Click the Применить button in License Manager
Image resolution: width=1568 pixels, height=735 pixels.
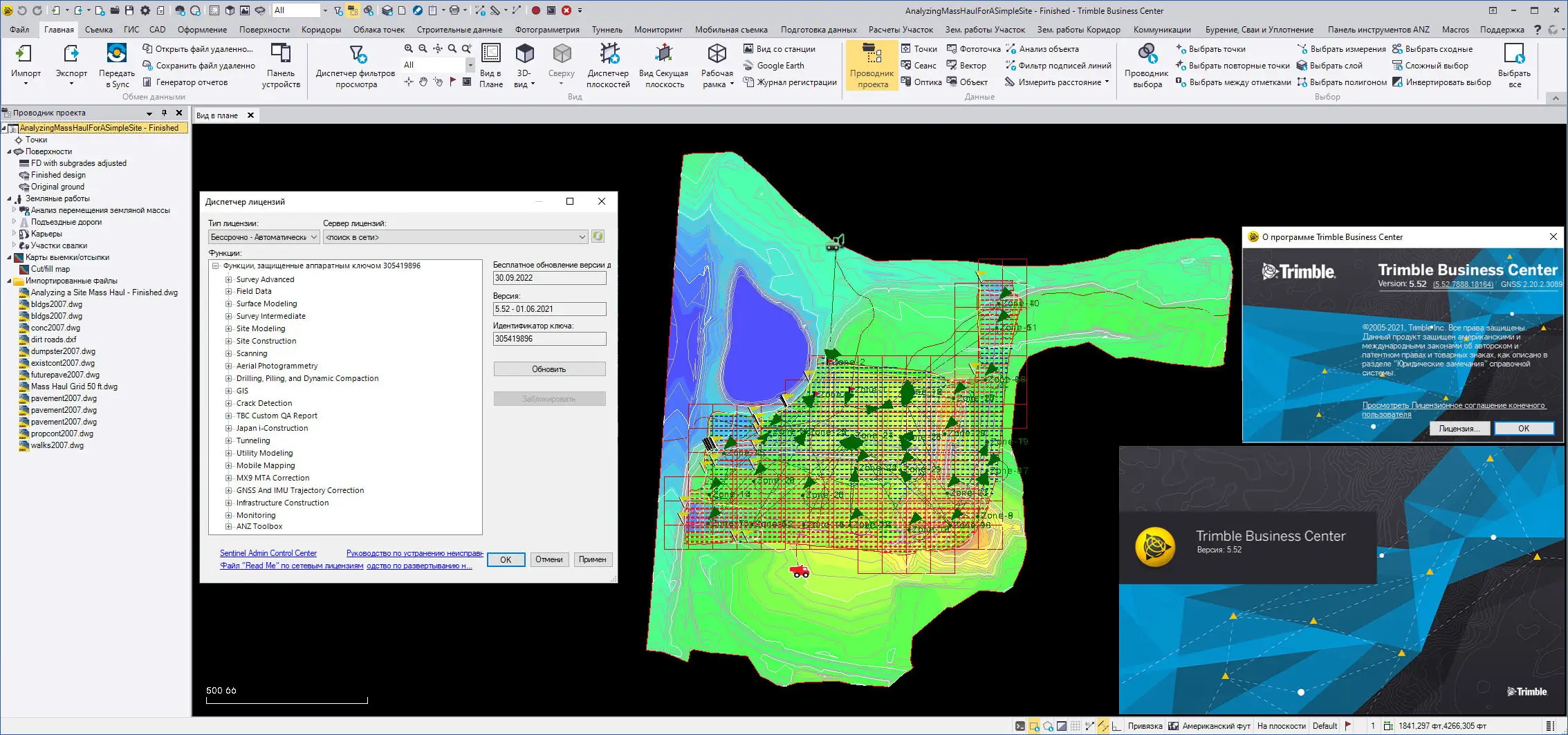[x=592, y=559]
